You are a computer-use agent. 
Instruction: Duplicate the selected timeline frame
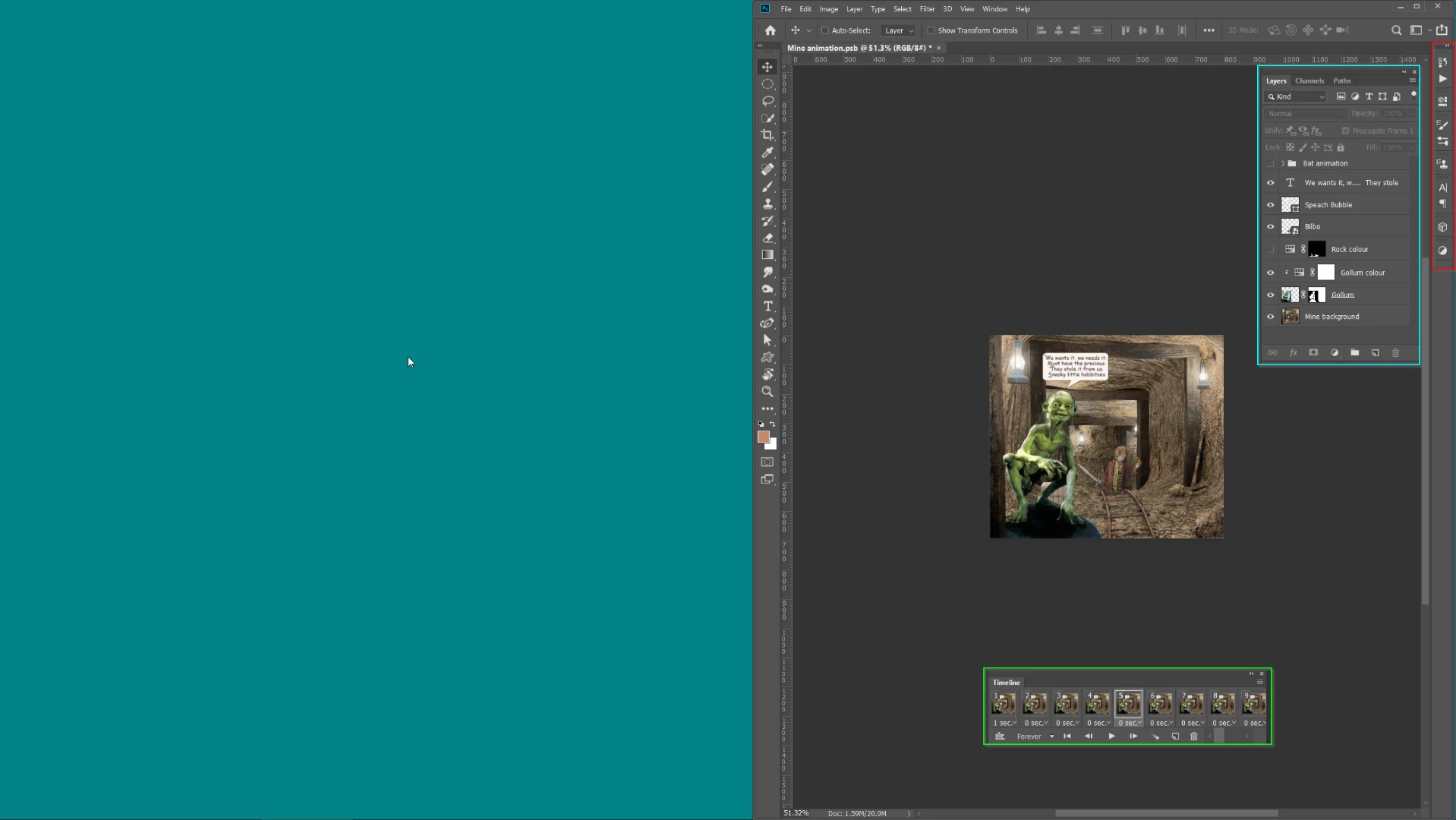(x=1175, y=736)
